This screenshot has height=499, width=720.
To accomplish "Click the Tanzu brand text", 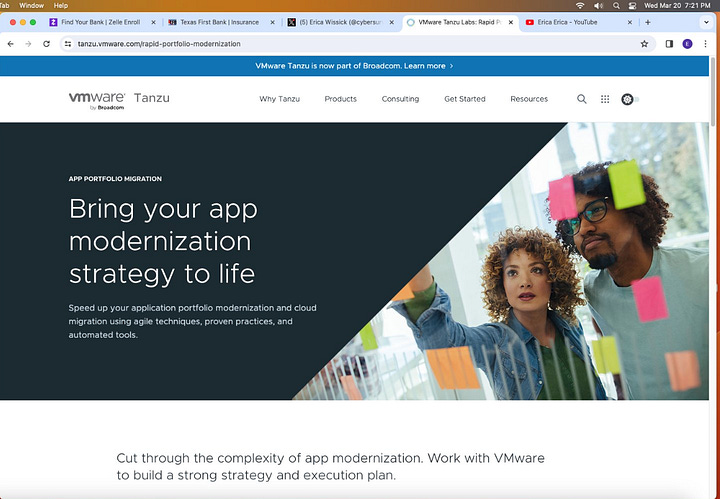I will pos(152,98).
